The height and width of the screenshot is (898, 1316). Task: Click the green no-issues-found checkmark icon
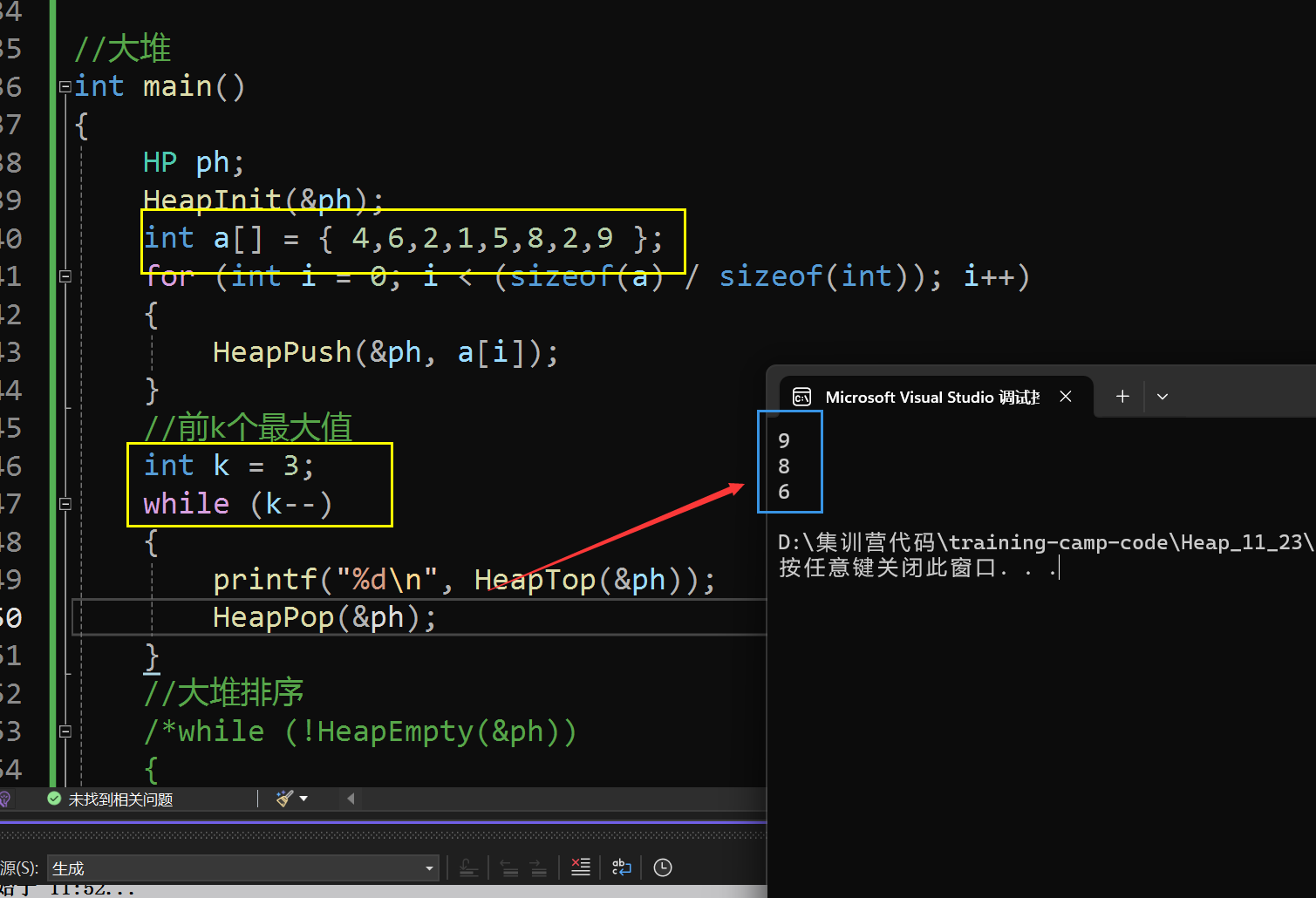click(54, 799)
